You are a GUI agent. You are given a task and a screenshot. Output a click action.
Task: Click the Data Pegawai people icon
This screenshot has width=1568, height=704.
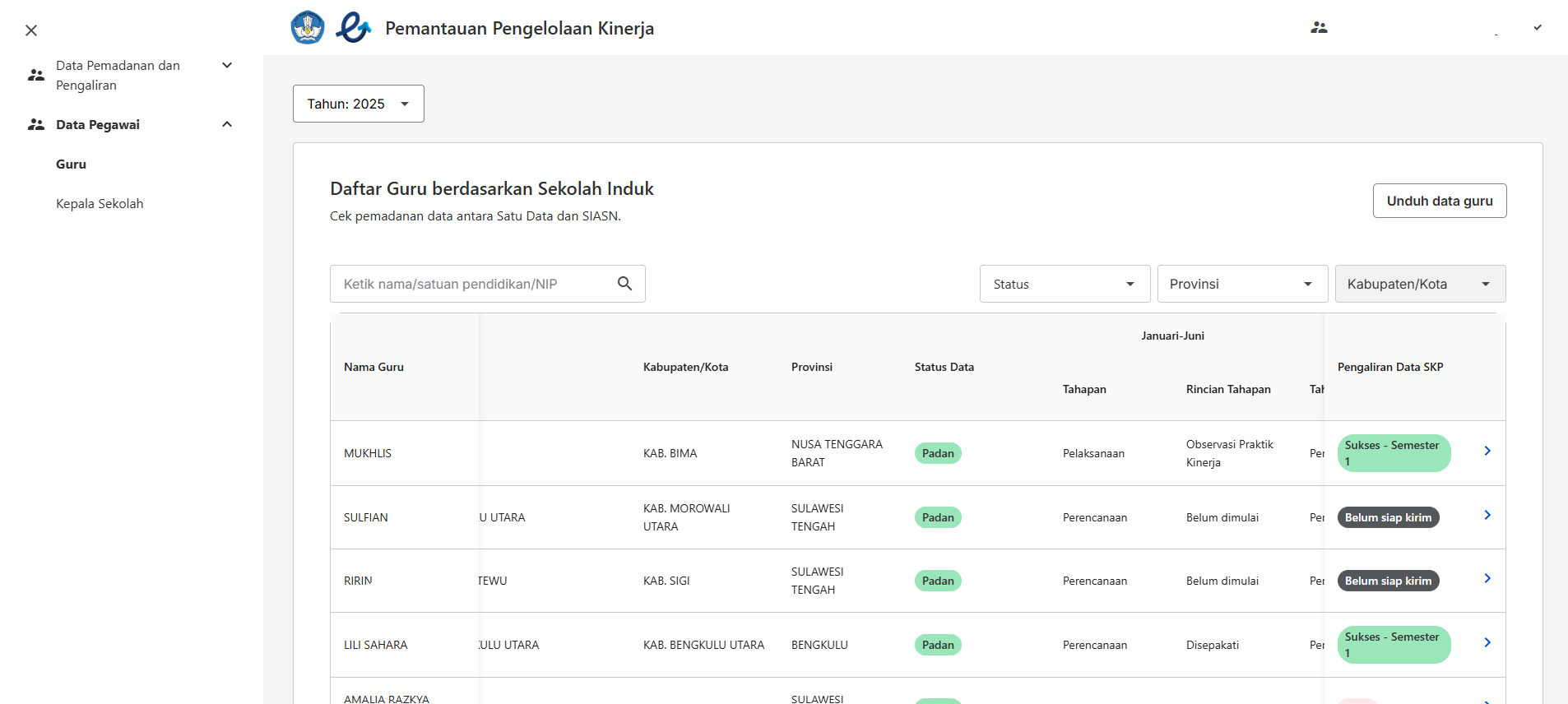click(36, 124)
